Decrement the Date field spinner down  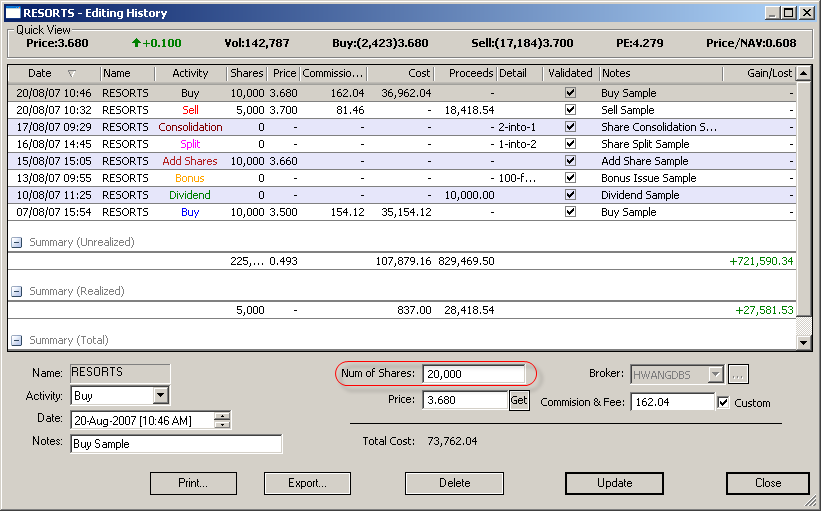point(223,424)
